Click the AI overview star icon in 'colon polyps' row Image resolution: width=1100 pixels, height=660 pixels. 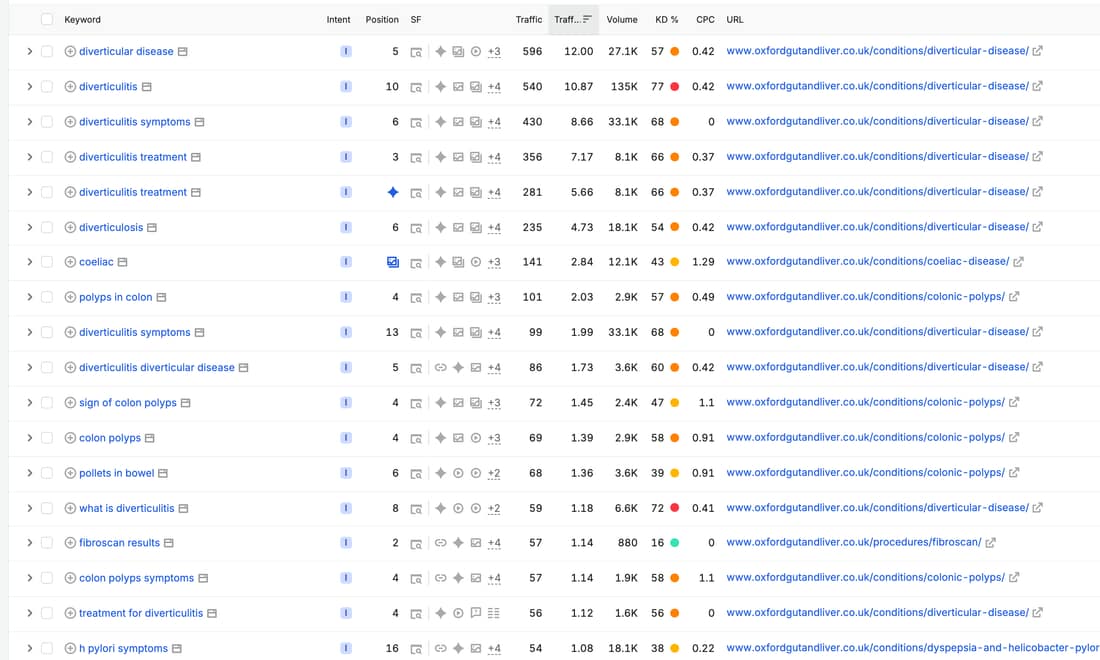441,438
